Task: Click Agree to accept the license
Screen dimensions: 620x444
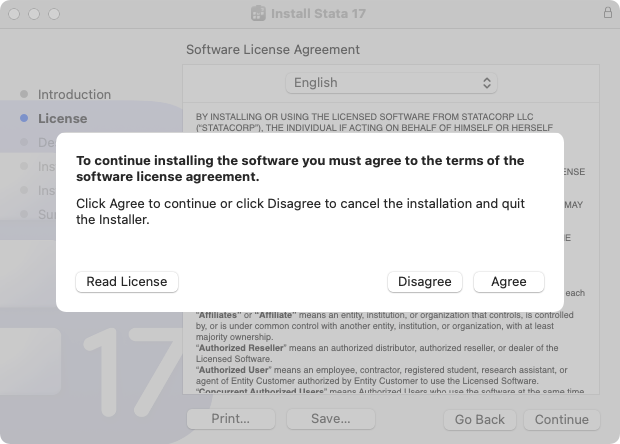Action: [508, 282]
